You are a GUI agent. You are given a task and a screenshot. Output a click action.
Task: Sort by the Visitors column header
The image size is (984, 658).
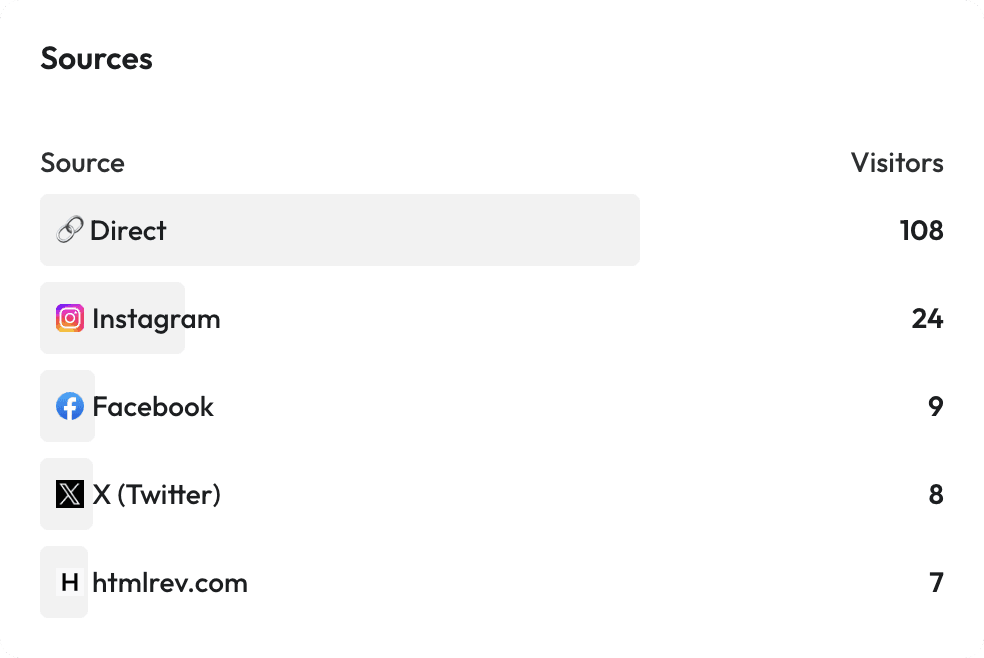coord(896,163)
